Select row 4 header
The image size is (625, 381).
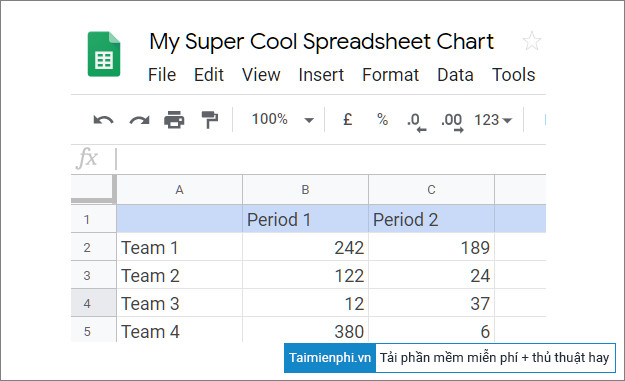93,303
